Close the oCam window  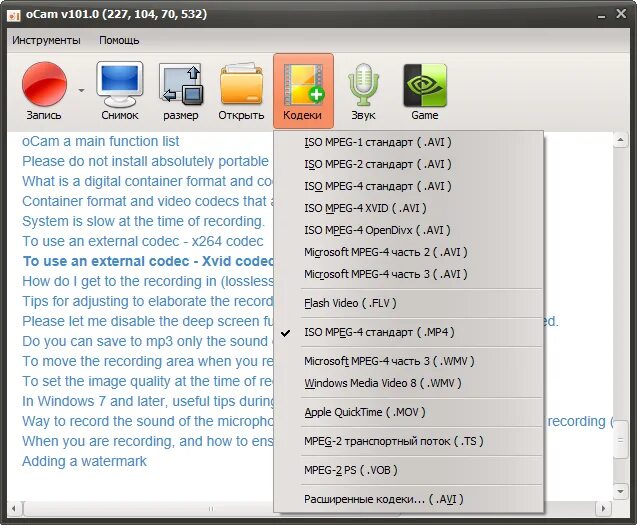tap(621, 14)
